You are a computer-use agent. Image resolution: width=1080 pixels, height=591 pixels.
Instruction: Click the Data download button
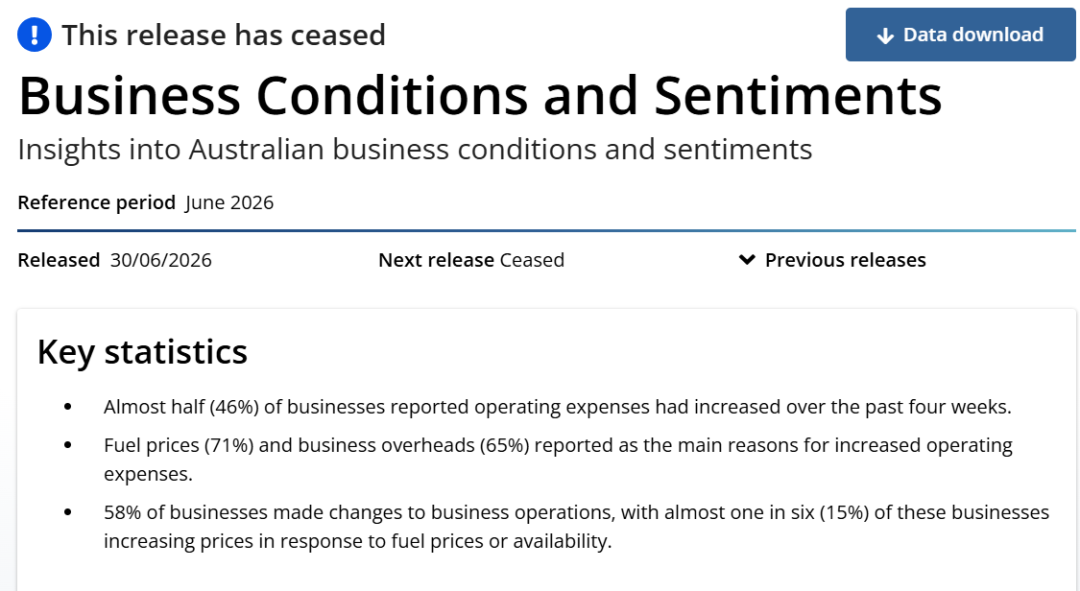click(960, 34)
